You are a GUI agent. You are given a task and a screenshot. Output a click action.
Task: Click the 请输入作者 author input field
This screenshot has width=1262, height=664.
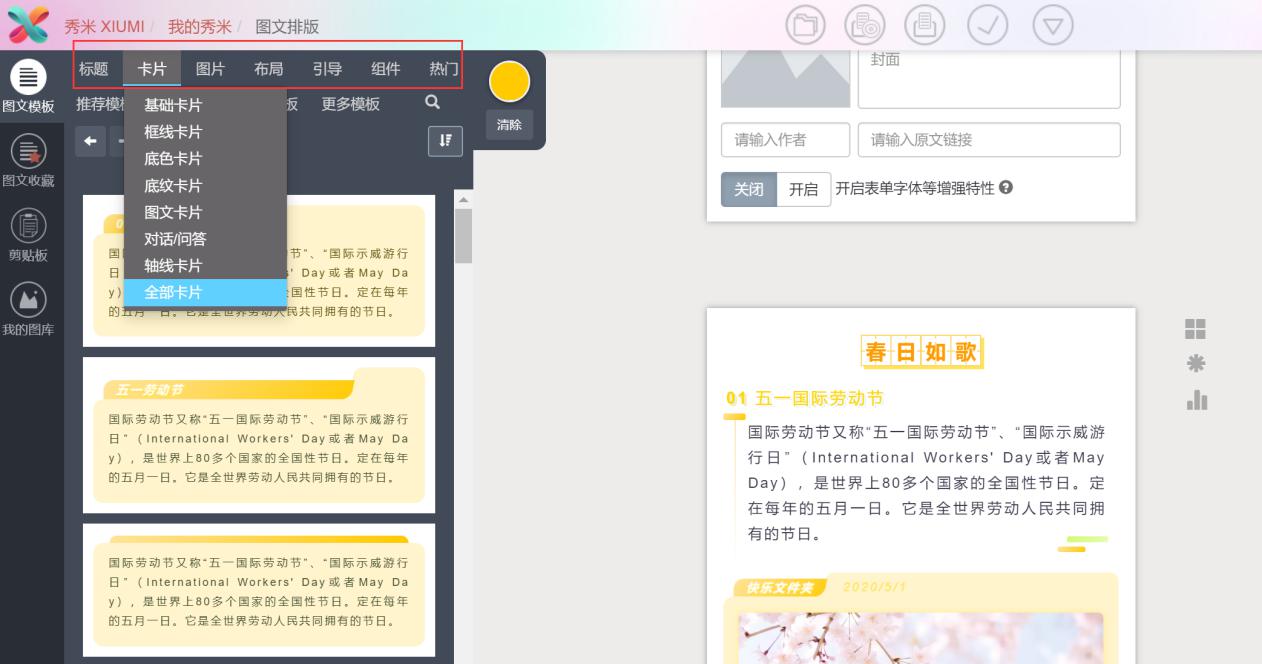click(785, 140)
